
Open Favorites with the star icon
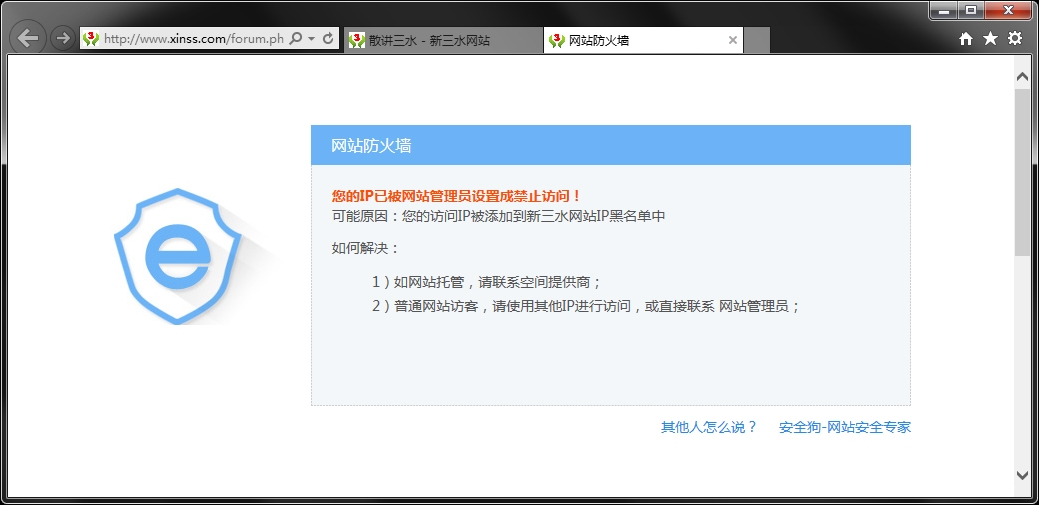pos(991,38)
